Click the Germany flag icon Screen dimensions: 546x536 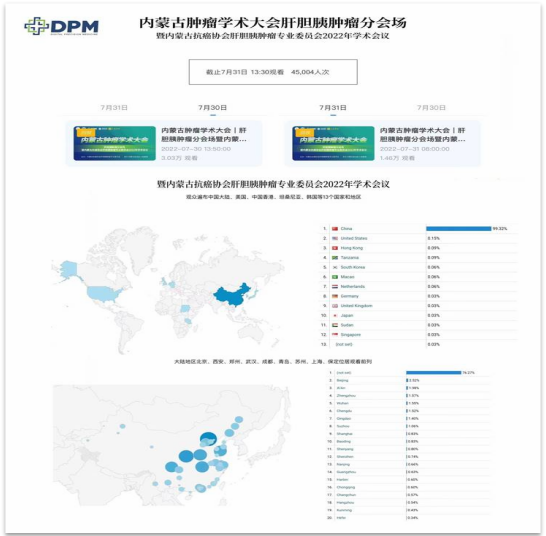tap(335, 296)
